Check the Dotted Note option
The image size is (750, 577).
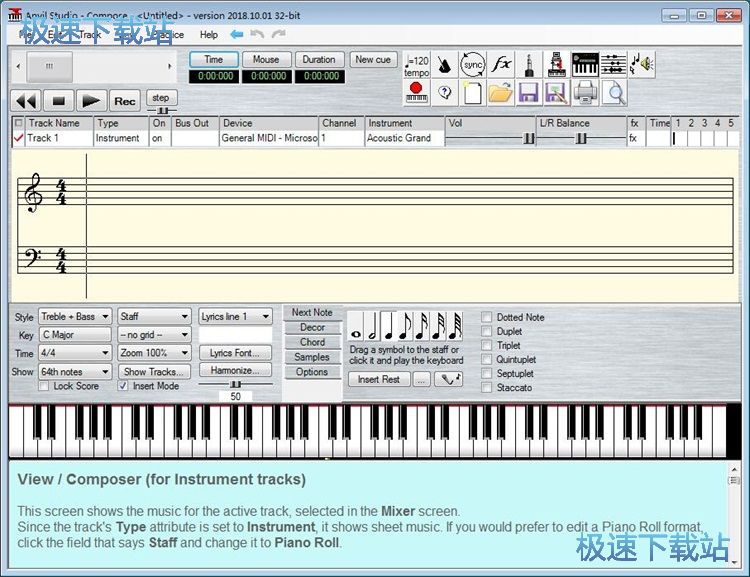(x=487, y=317)
